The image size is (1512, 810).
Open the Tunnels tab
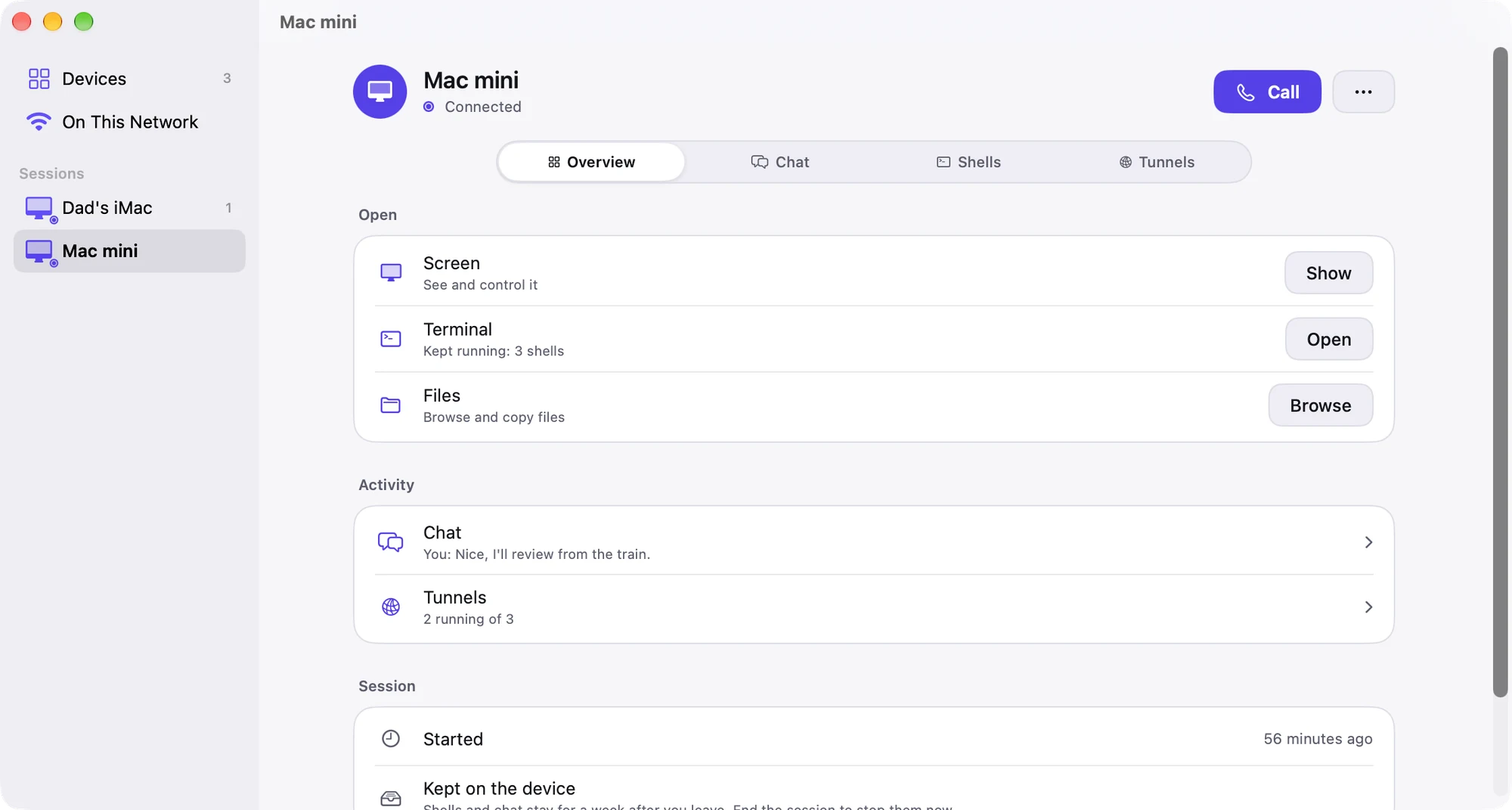(x=1156, y=162)
